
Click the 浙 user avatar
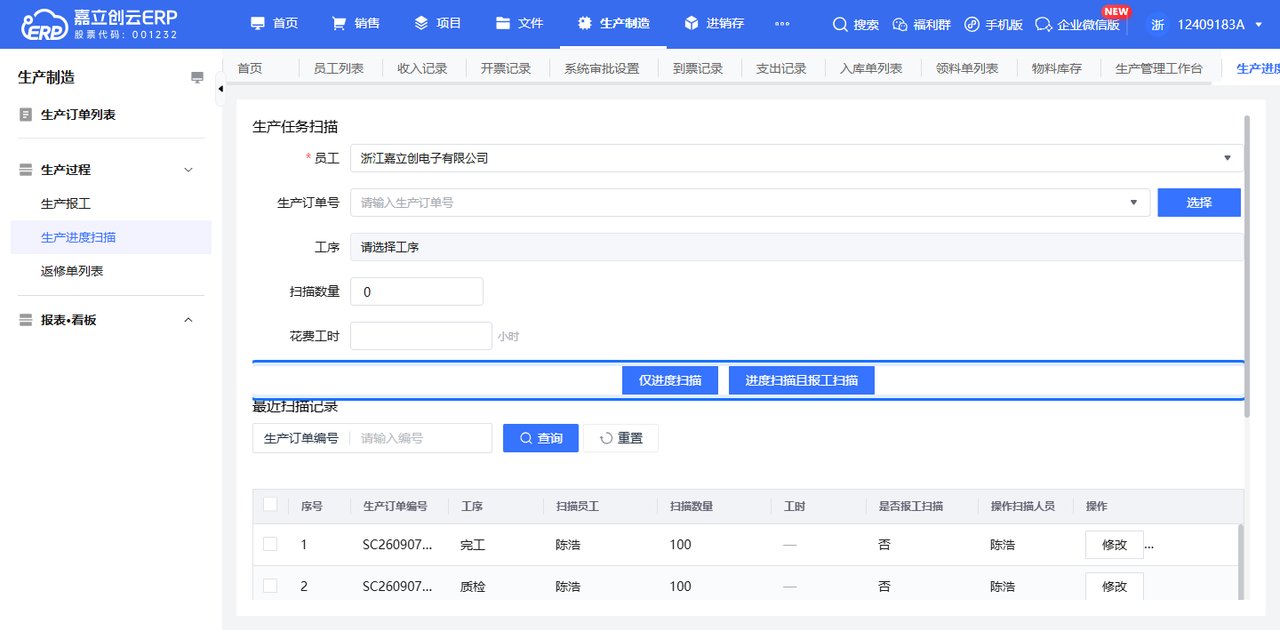click(x=1158, y=24)
